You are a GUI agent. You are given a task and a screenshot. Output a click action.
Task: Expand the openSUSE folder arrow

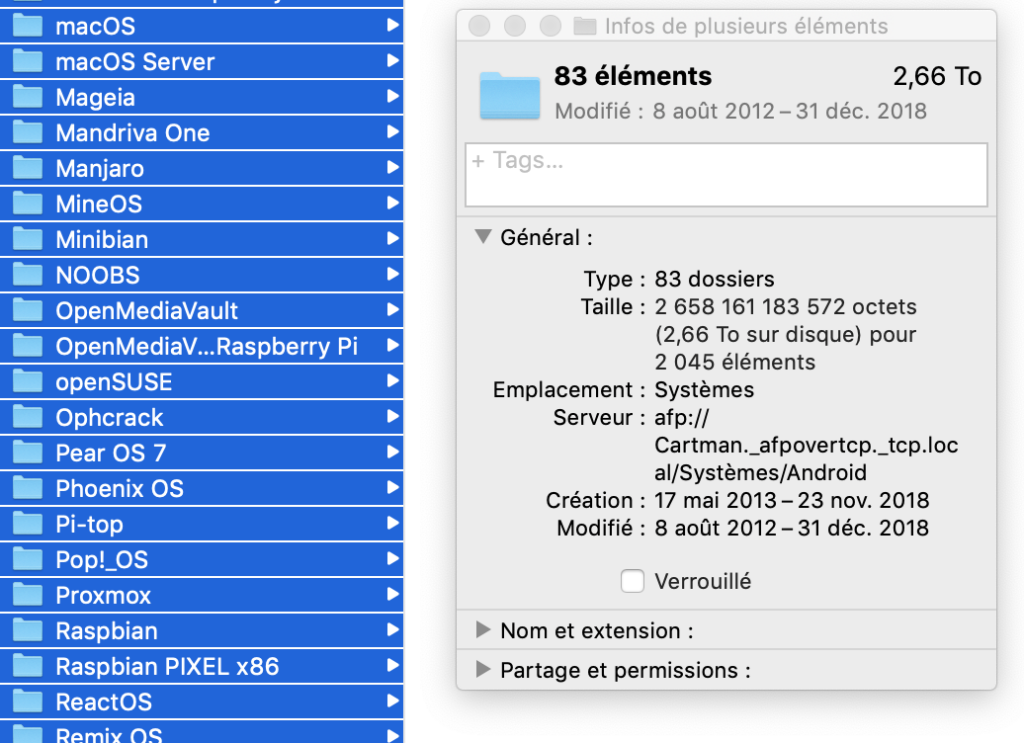pyautogui.click(x=392, y=381)
